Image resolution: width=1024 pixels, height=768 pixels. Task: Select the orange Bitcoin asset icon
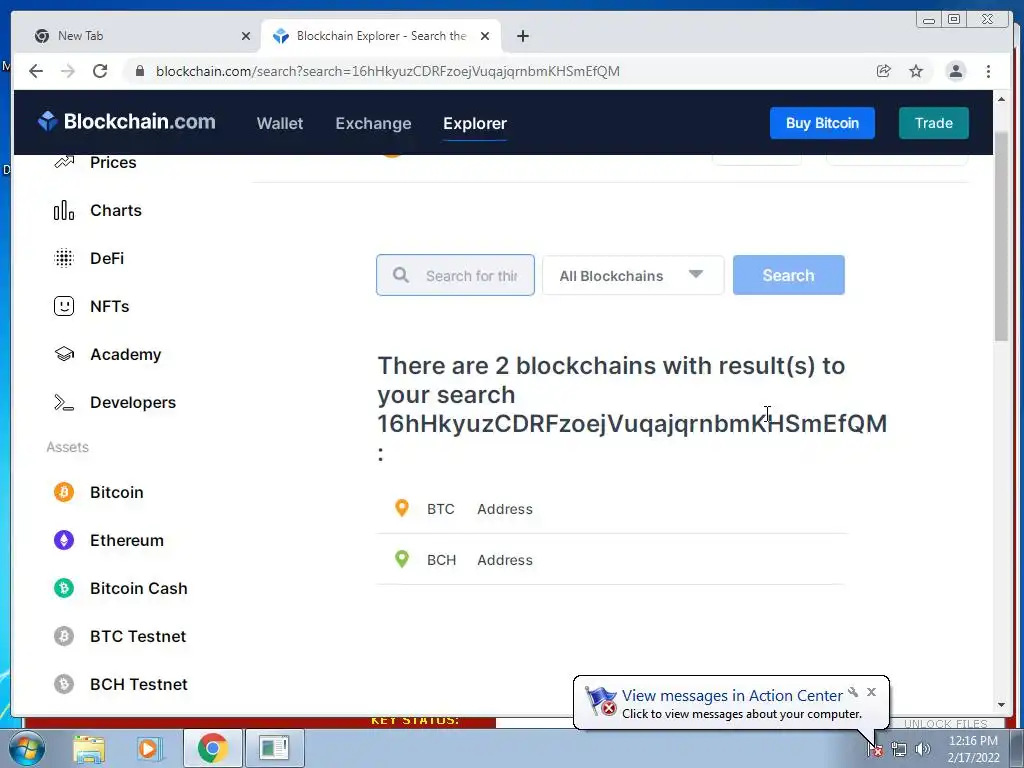(64, 492)
